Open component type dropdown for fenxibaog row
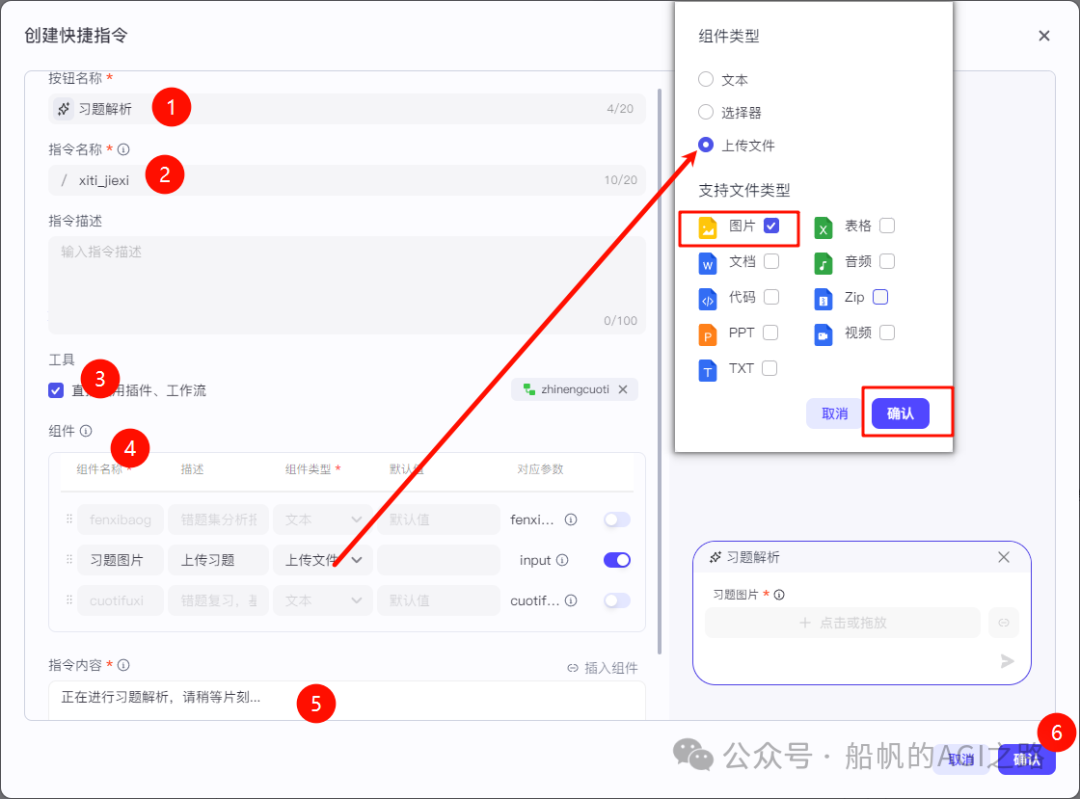1080x799 pixels. pos(322,519)
